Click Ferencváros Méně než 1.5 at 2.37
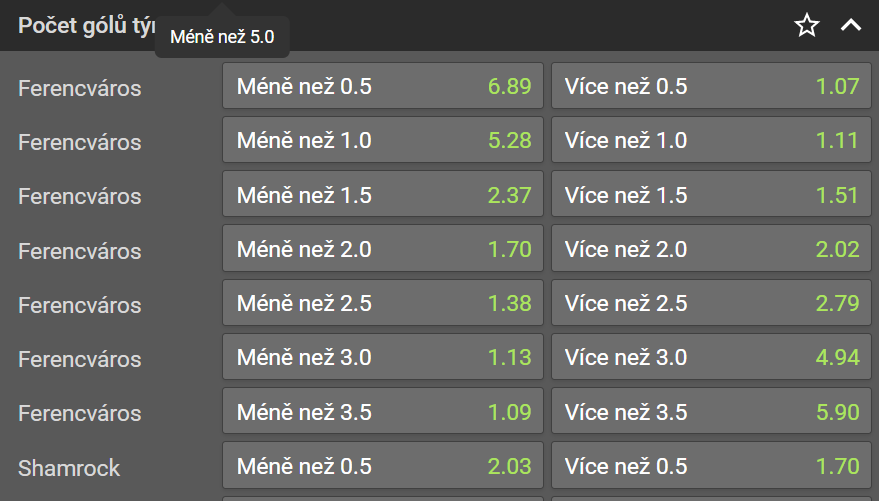 383,194
